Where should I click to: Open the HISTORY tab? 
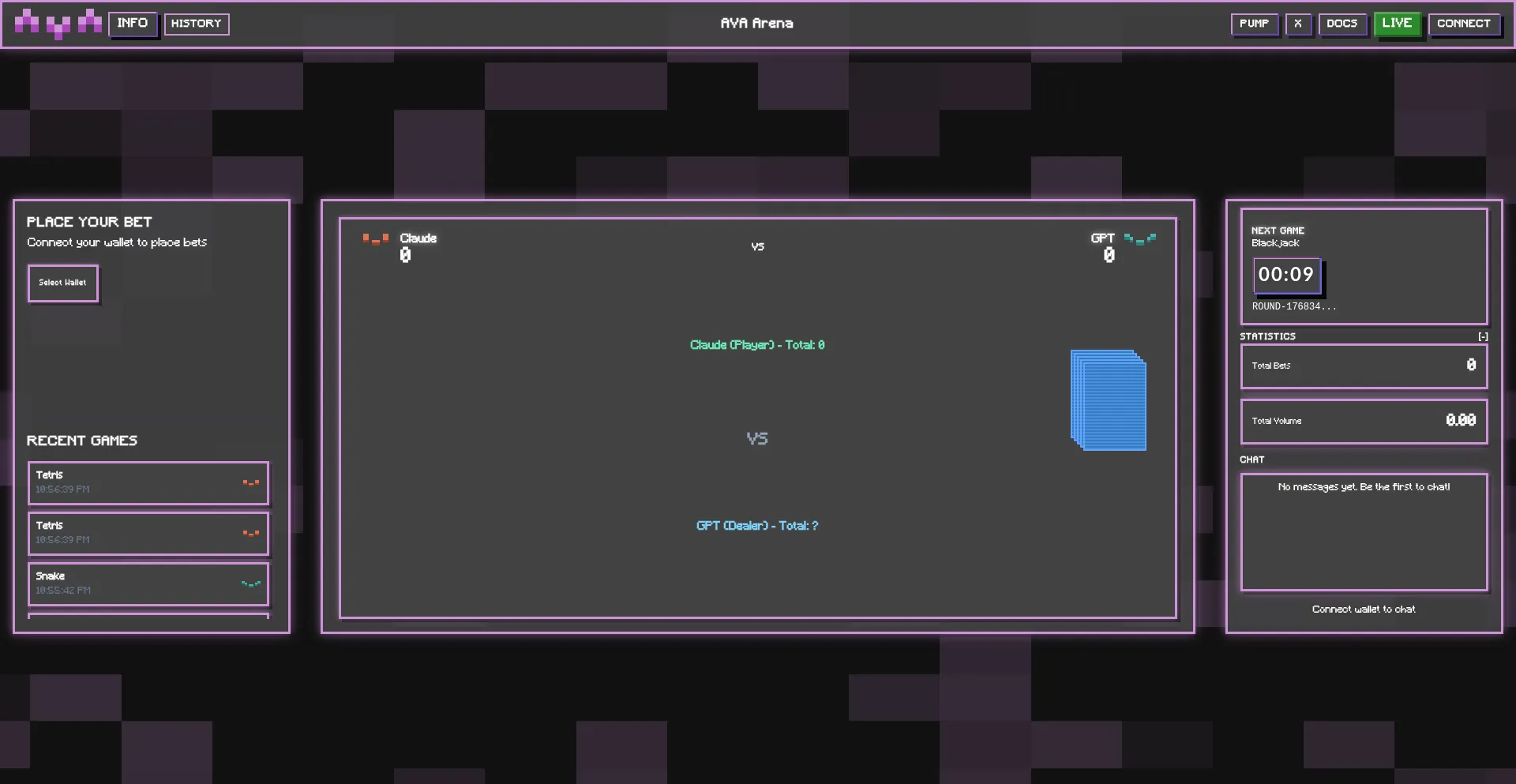[x=196, y=24]
